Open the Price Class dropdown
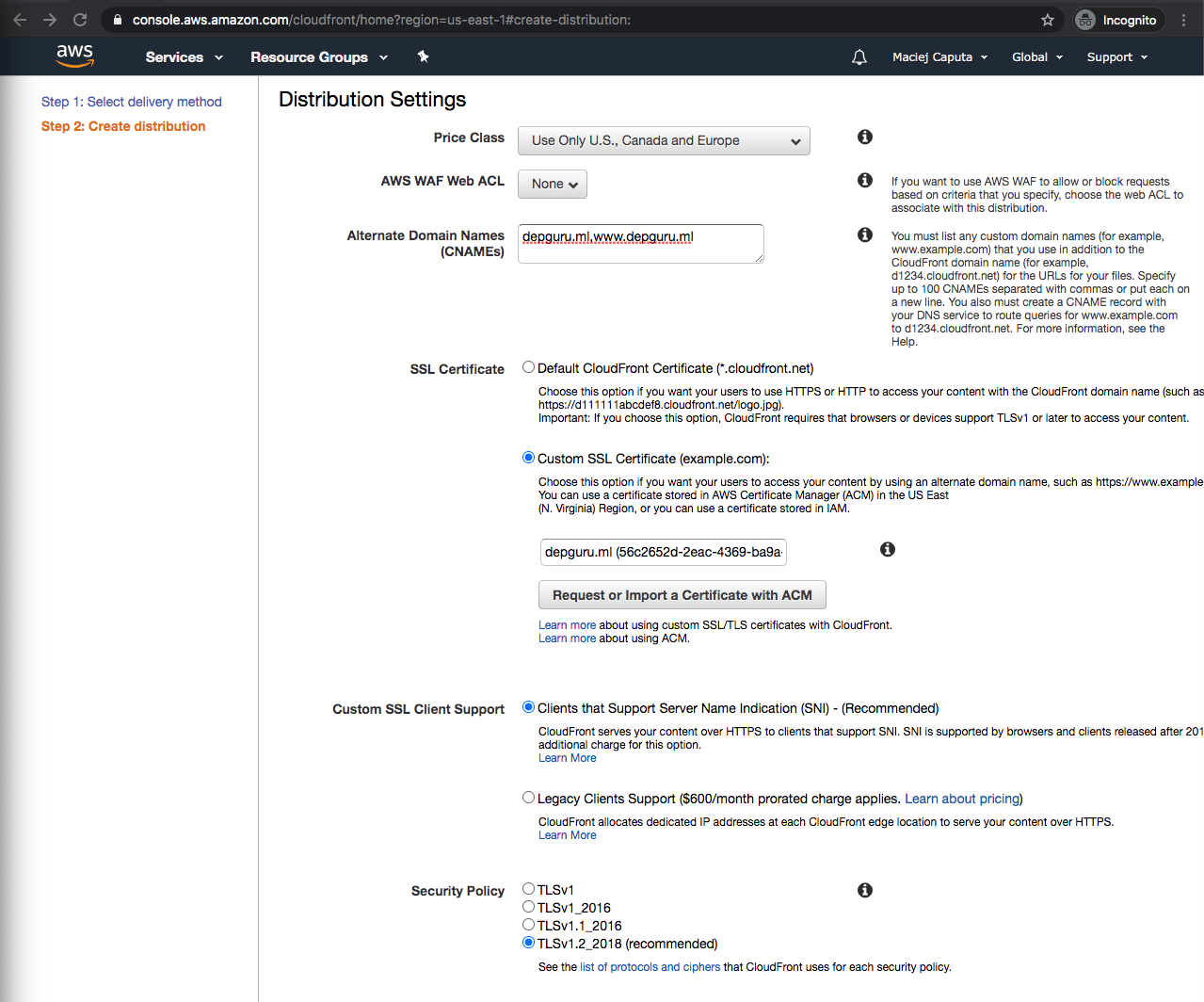 click(x=664, y=141)
